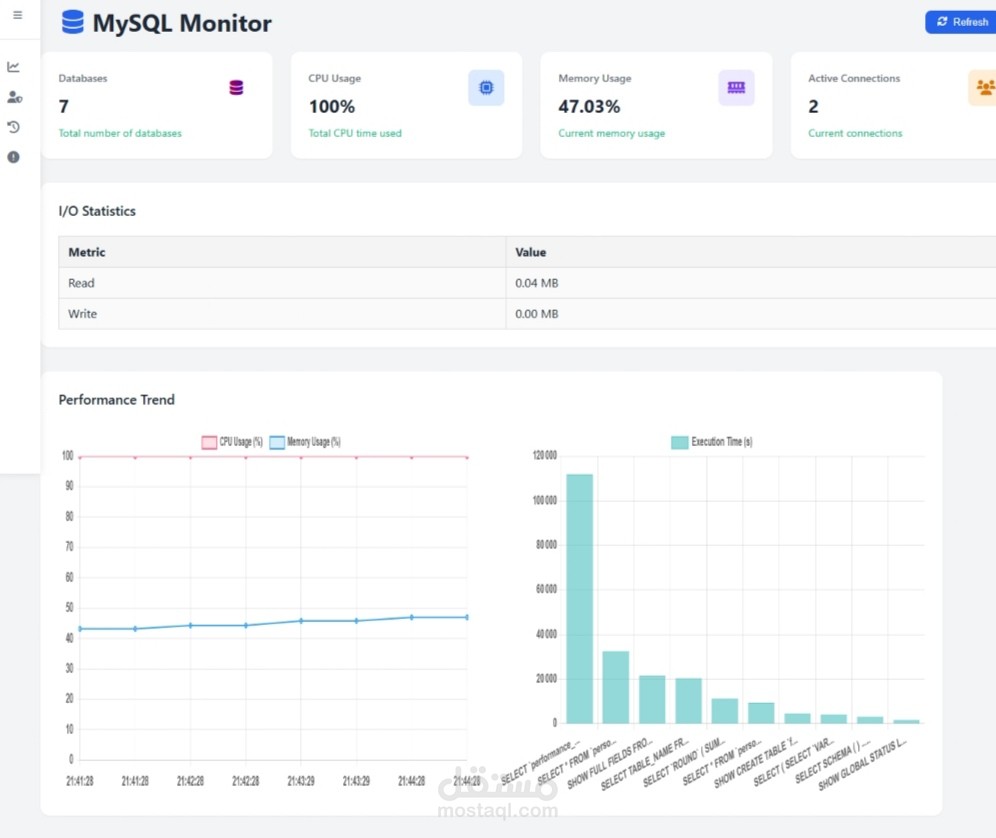Screen dimensions: 996x838
Task: Toggle the CPU Usage (%) legend swatch
Action: 209,442
